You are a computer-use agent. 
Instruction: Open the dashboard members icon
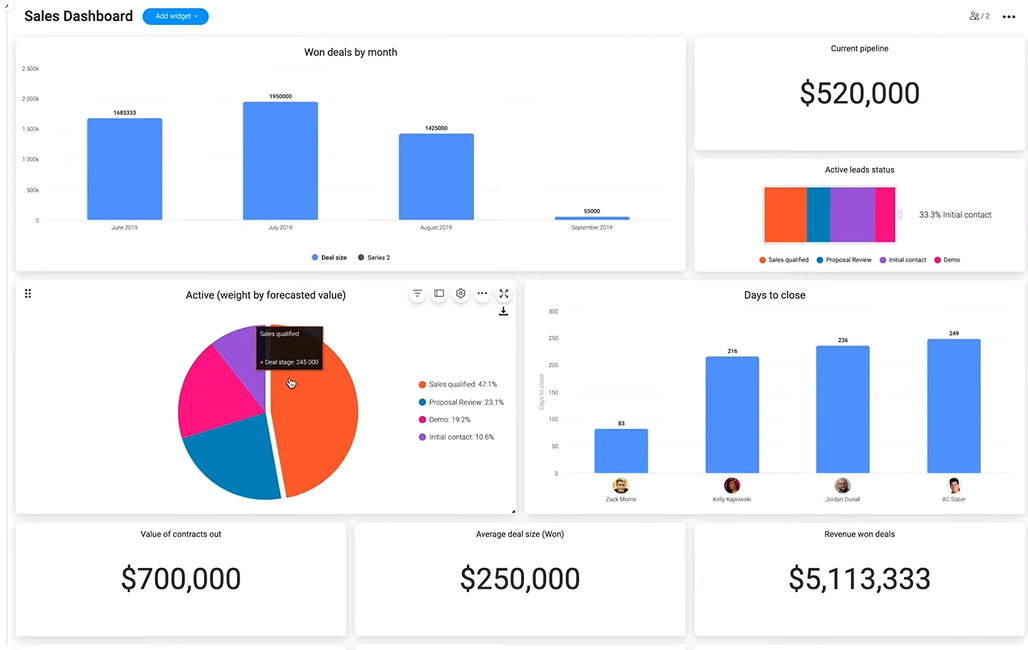pos(978,16)
